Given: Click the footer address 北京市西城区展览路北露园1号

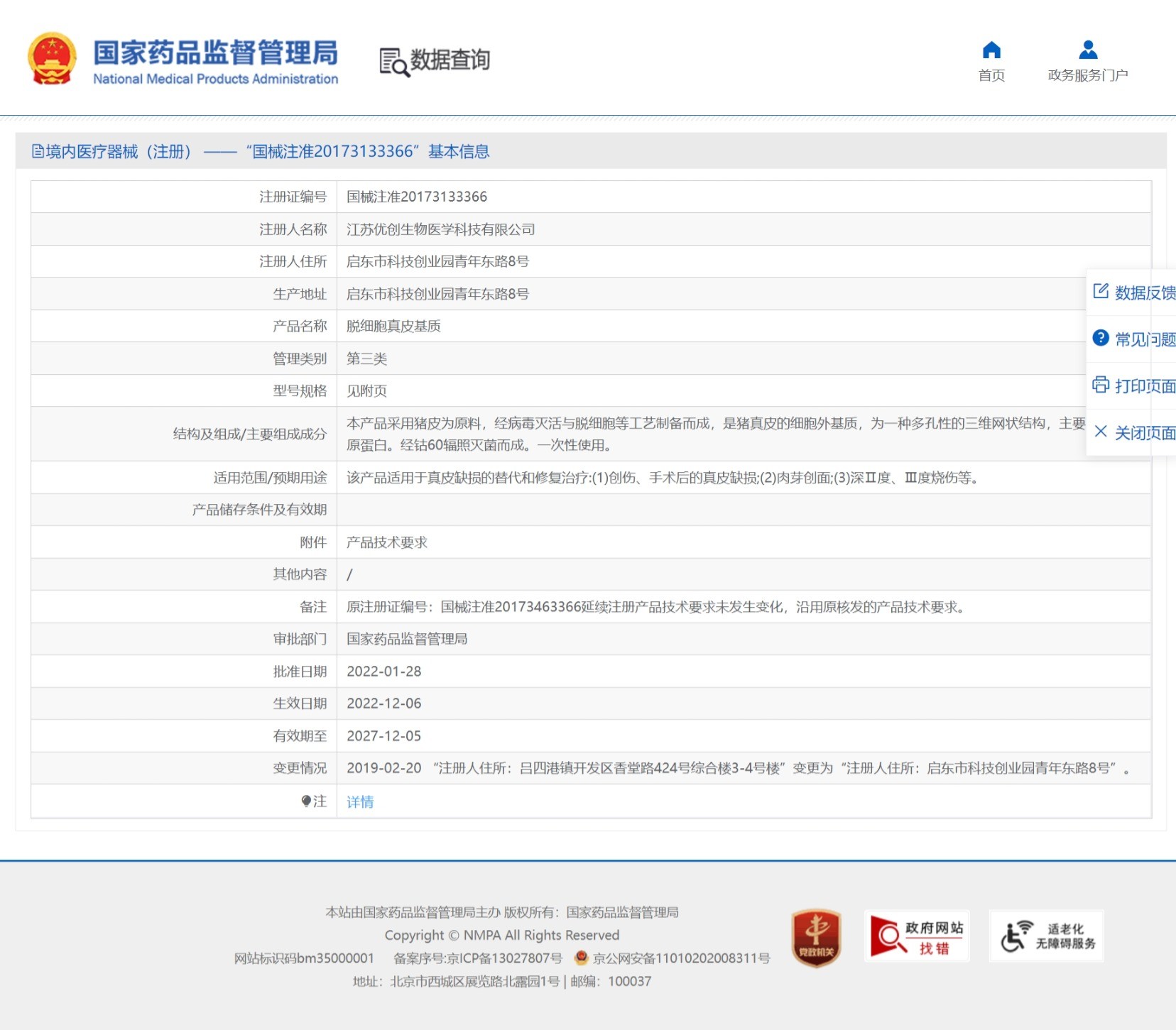Looking at the screenshot, I should pyautogui.click(x=475, y=982).
